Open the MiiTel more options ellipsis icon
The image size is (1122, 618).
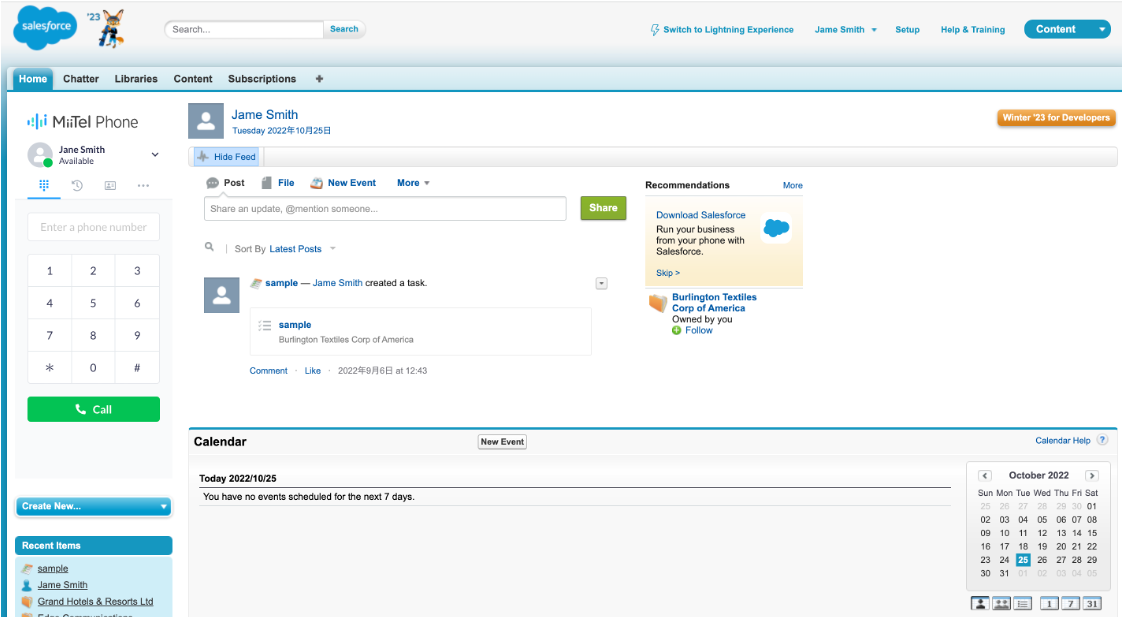pyautogui.click(x=143, y=185)
